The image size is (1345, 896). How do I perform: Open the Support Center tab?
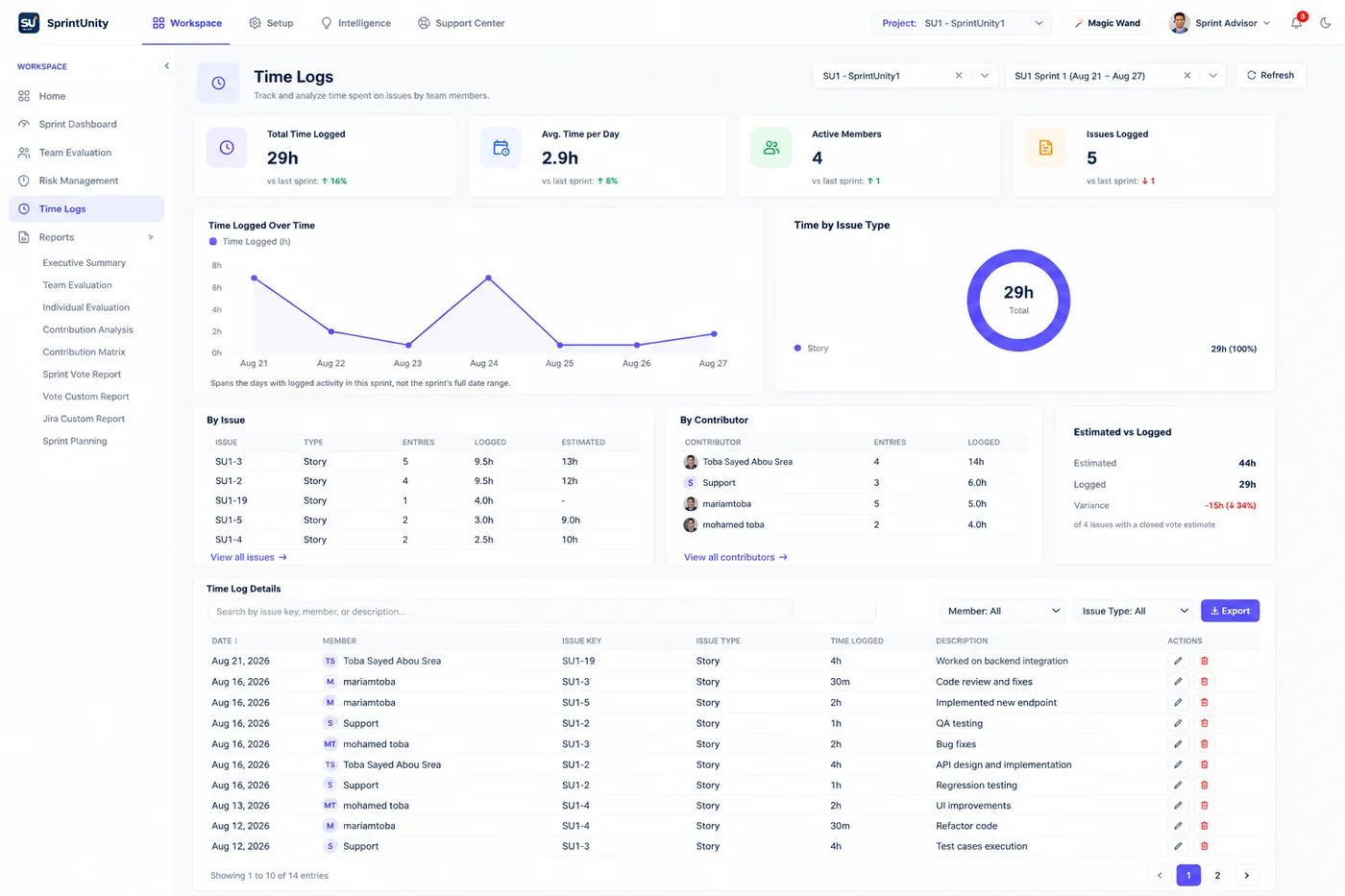(461, 23)
